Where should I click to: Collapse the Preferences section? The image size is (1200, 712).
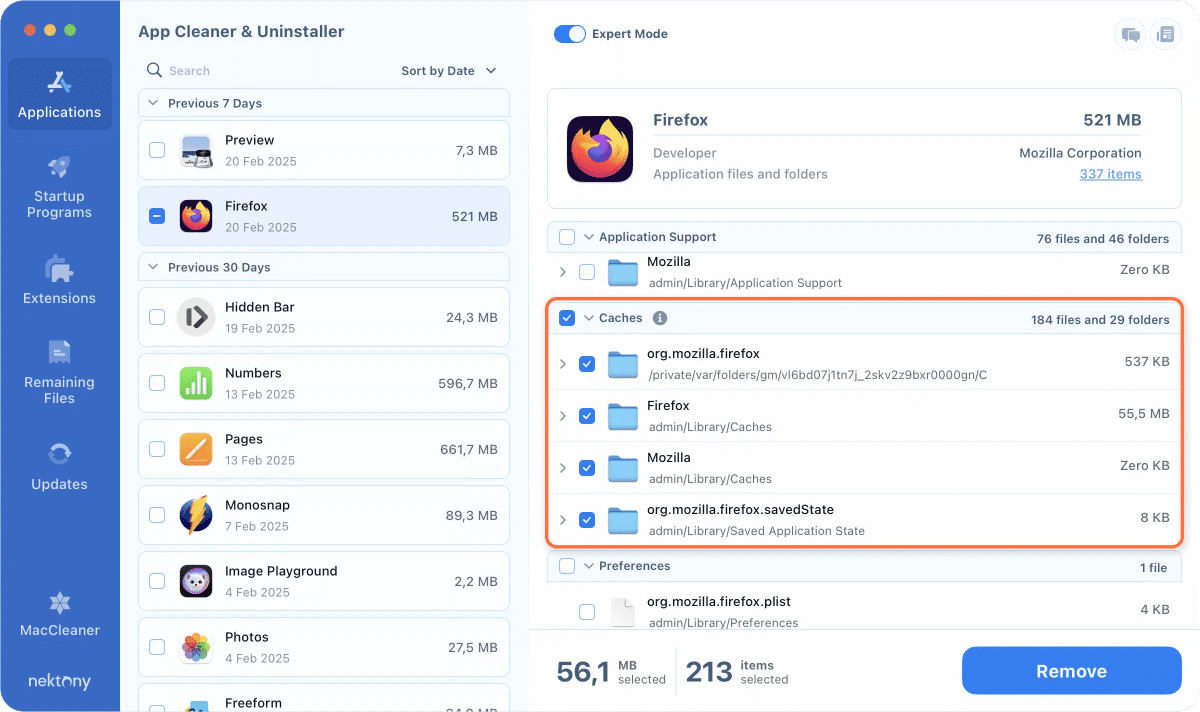click(x=588, y=566)
